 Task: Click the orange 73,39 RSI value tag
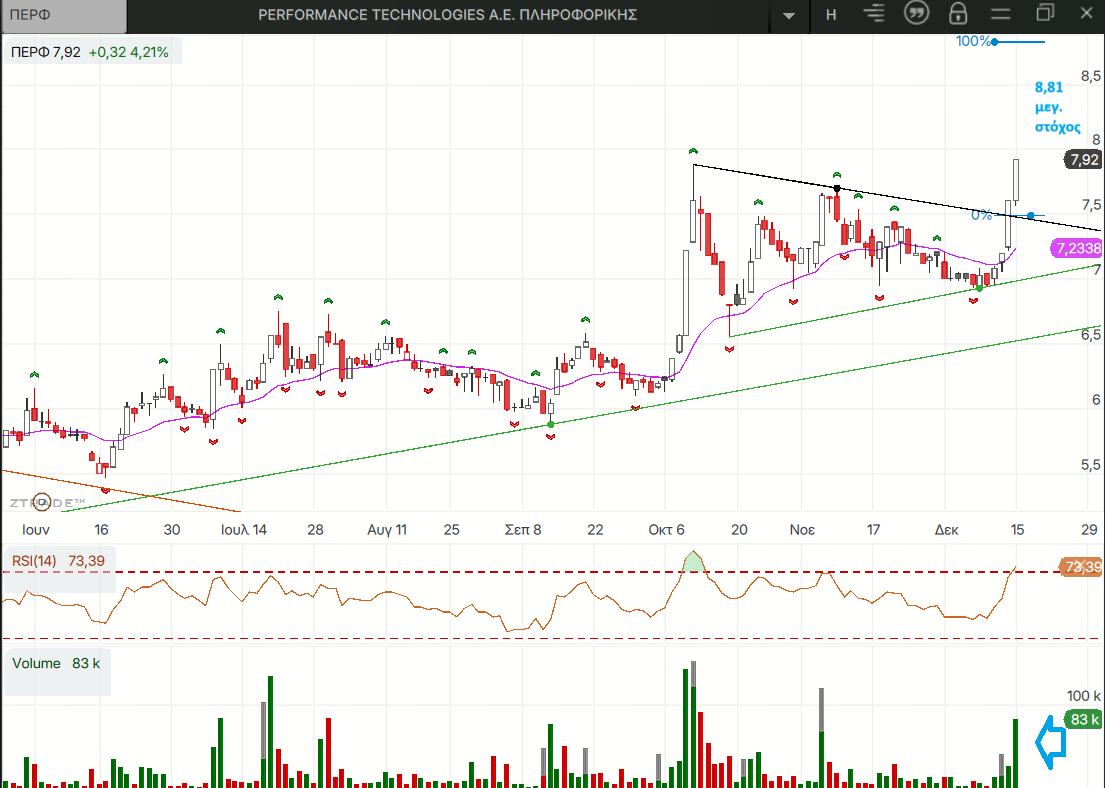1082,567
